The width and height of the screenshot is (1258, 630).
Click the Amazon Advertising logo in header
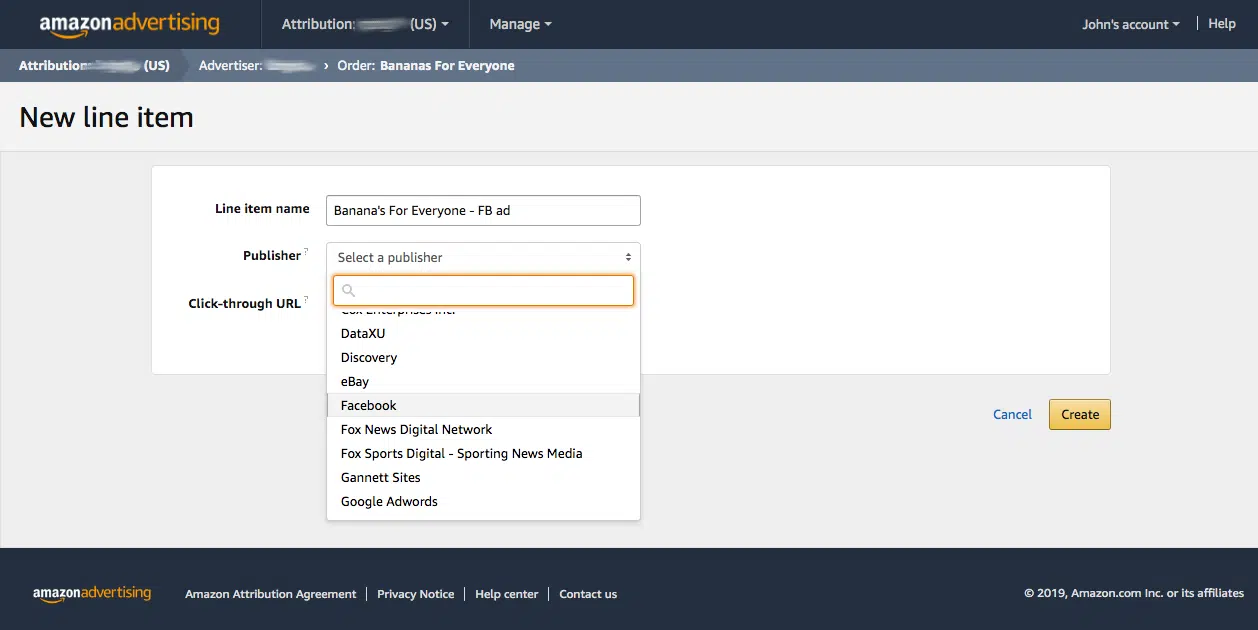click(x=130, y=24)
